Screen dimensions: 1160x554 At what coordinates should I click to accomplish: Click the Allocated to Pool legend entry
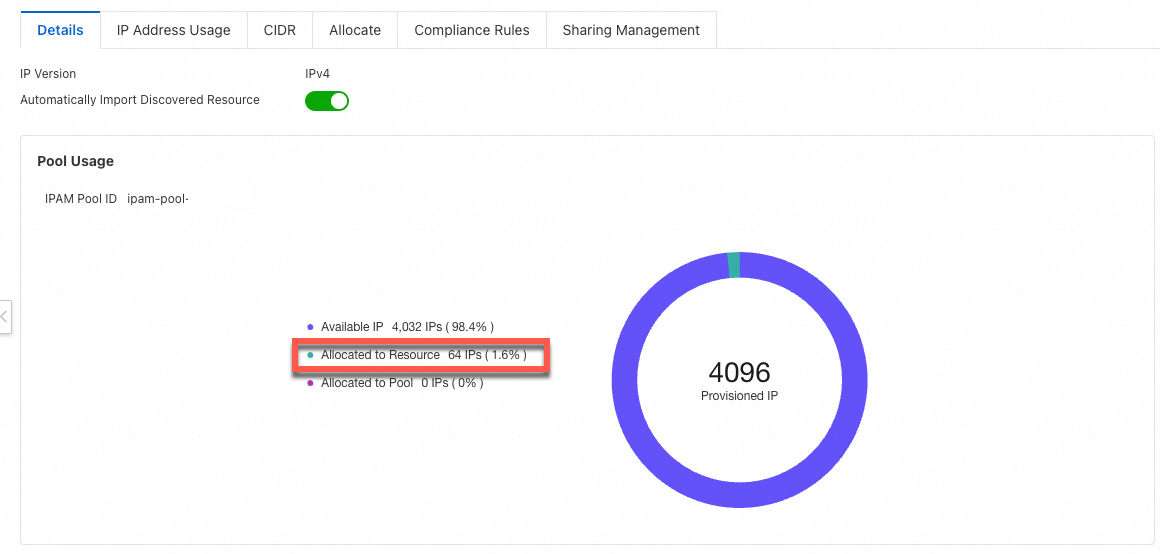pos(395,383)
